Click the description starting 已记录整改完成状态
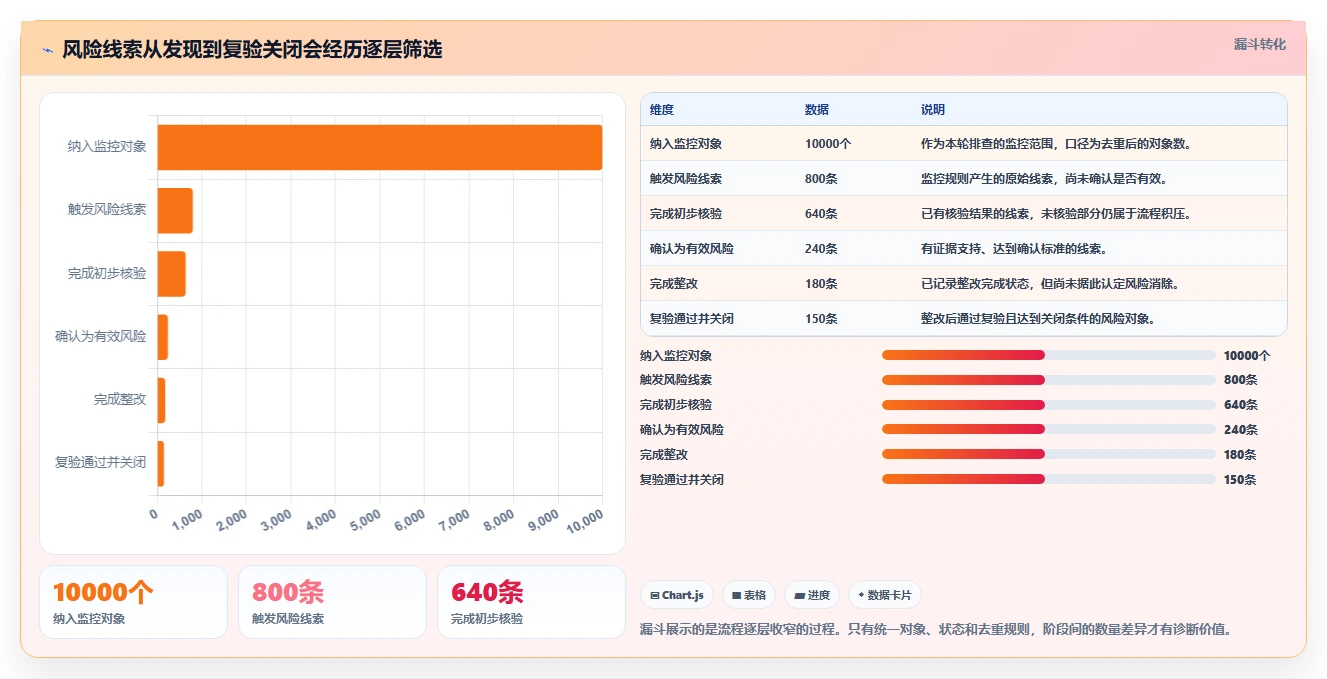Image resolution: width=1327 pixels, height=679 pixels. pos(1050,284)
